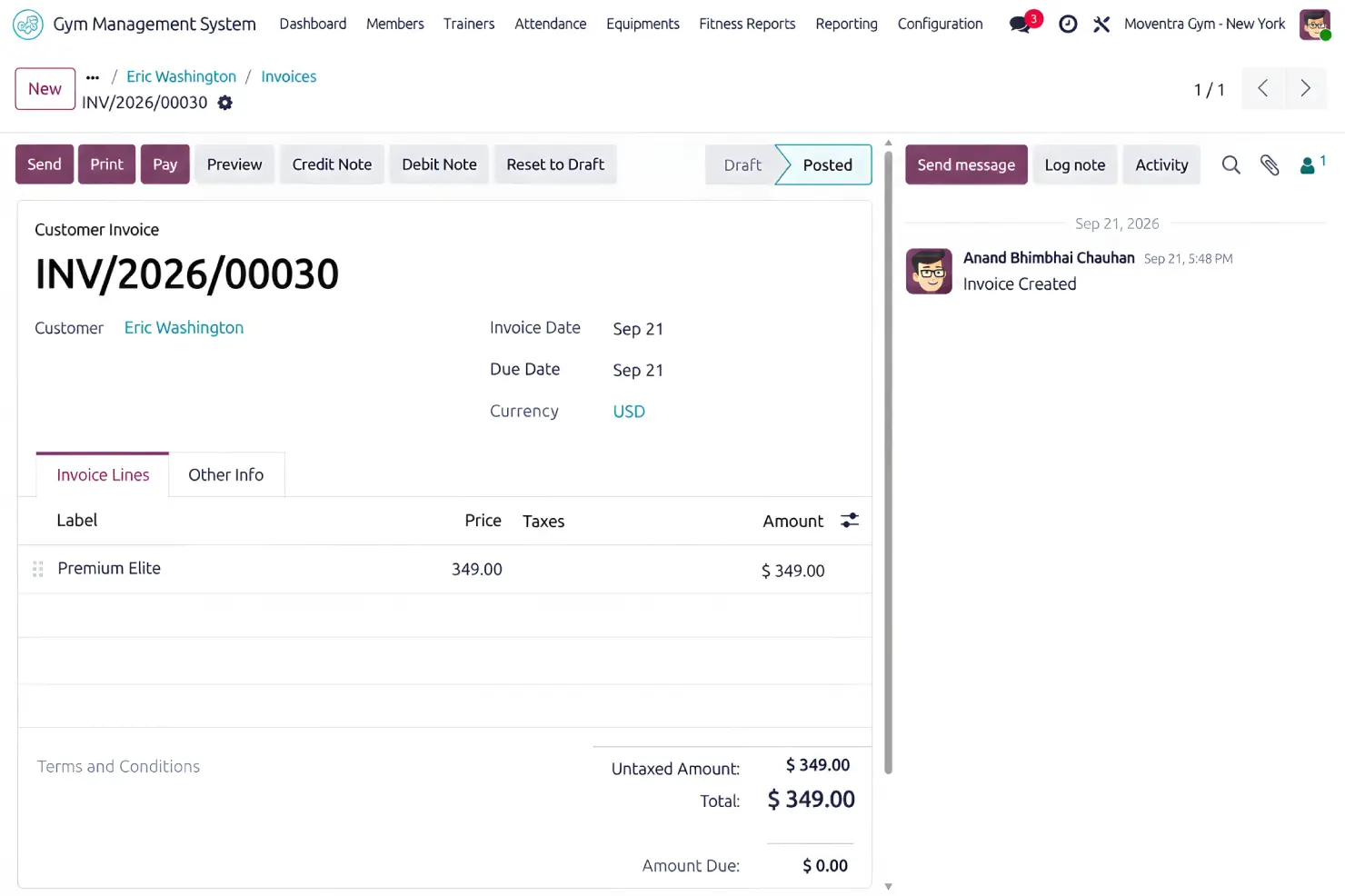Viewport: 1345px width, 896px height.
Task: Click Reset to Draft
Action: [x=555, y=164]
